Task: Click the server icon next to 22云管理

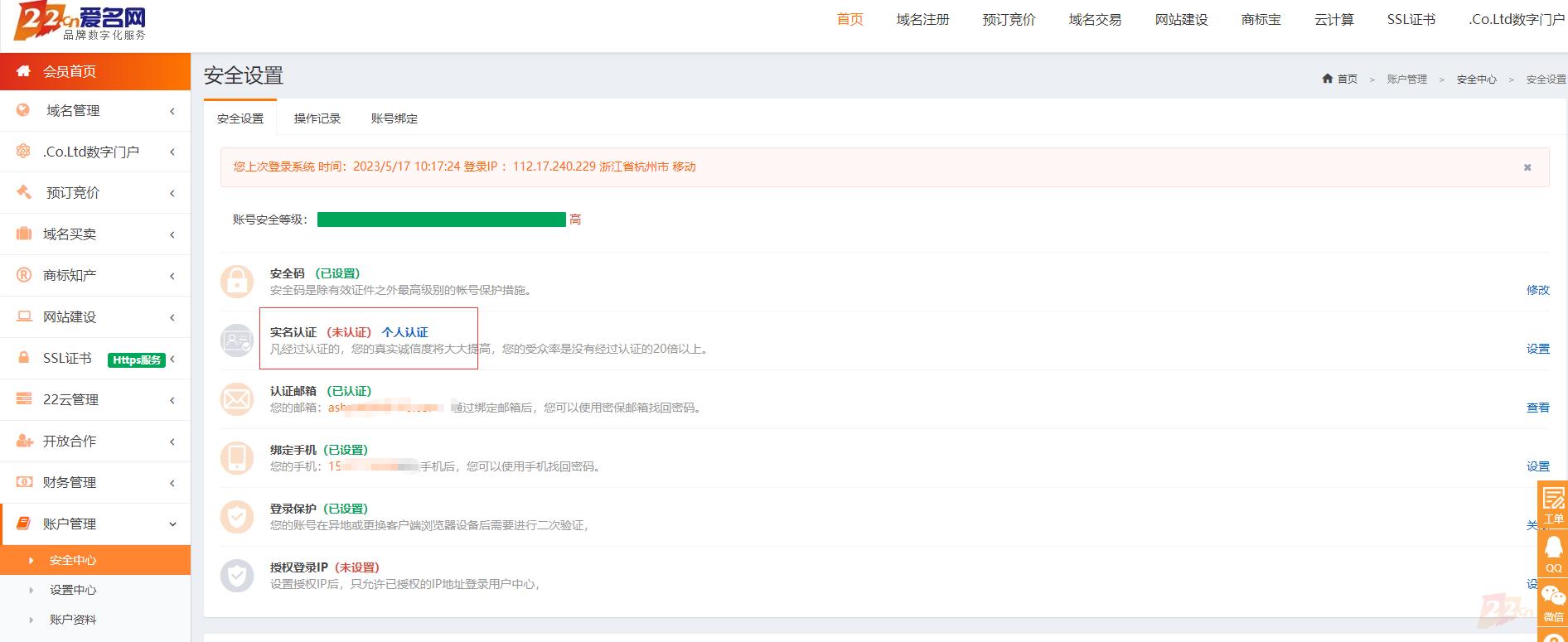Action: click(x=24, y=399)
